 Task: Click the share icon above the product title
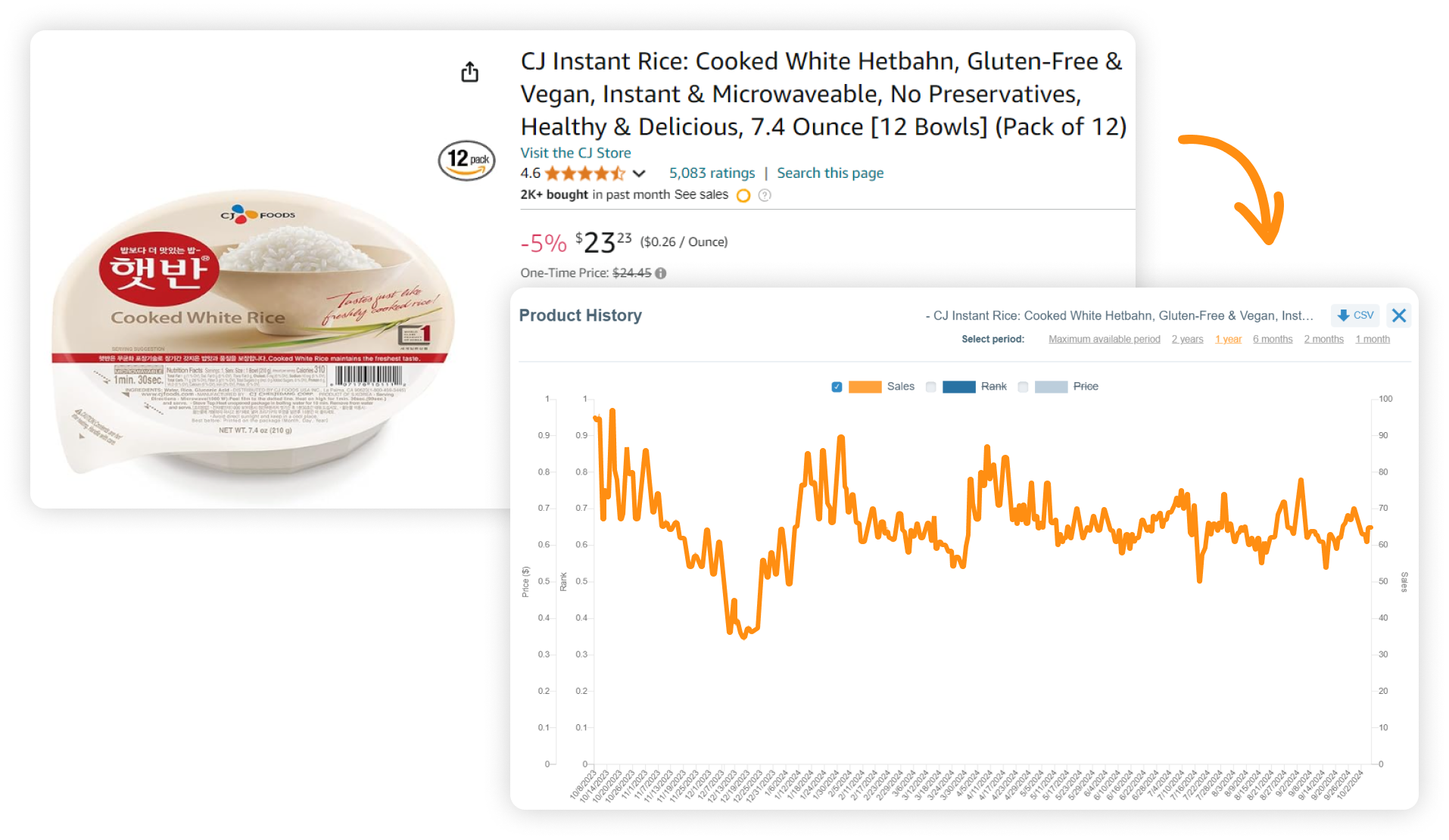[469, 71]
